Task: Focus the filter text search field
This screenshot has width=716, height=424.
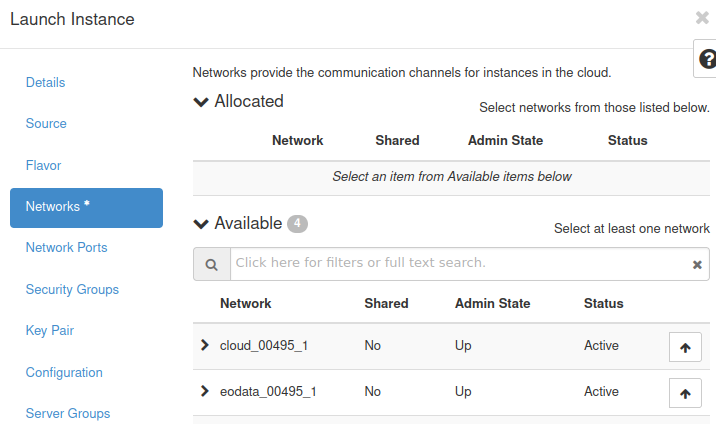Action: [x=460, y=263]
